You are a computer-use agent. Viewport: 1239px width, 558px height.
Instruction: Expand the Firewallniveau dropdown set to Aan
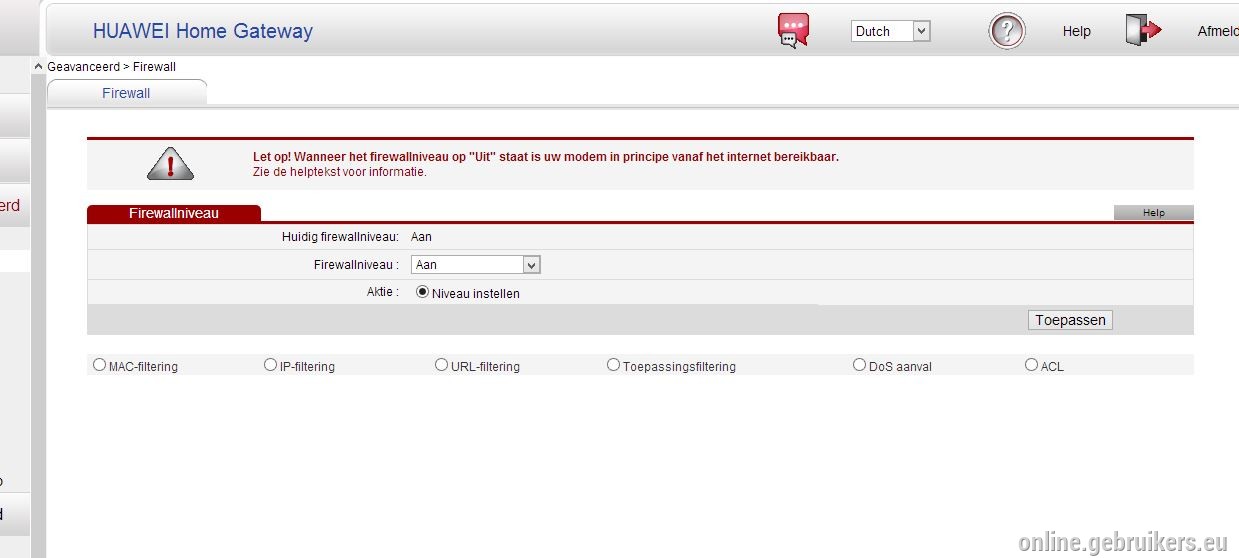click(x=476, y=265)
